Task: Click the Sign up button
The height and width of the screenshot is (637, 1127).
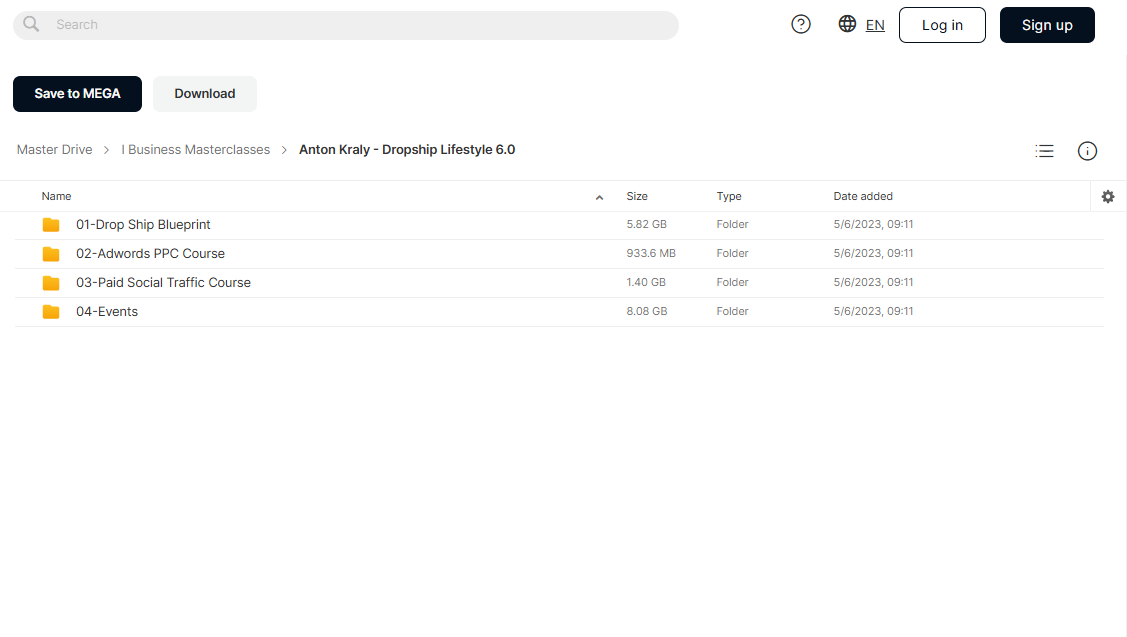Action: pyautogui.click(x=1047, y=25)
